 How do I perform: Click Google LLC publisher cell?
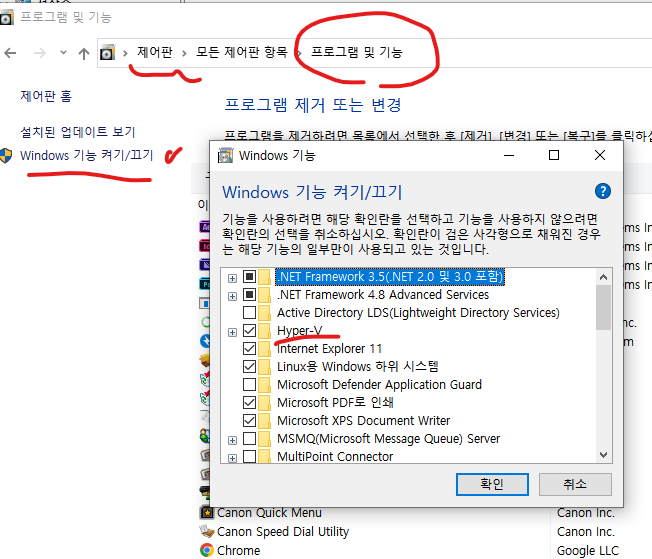(x=588, y=550)
